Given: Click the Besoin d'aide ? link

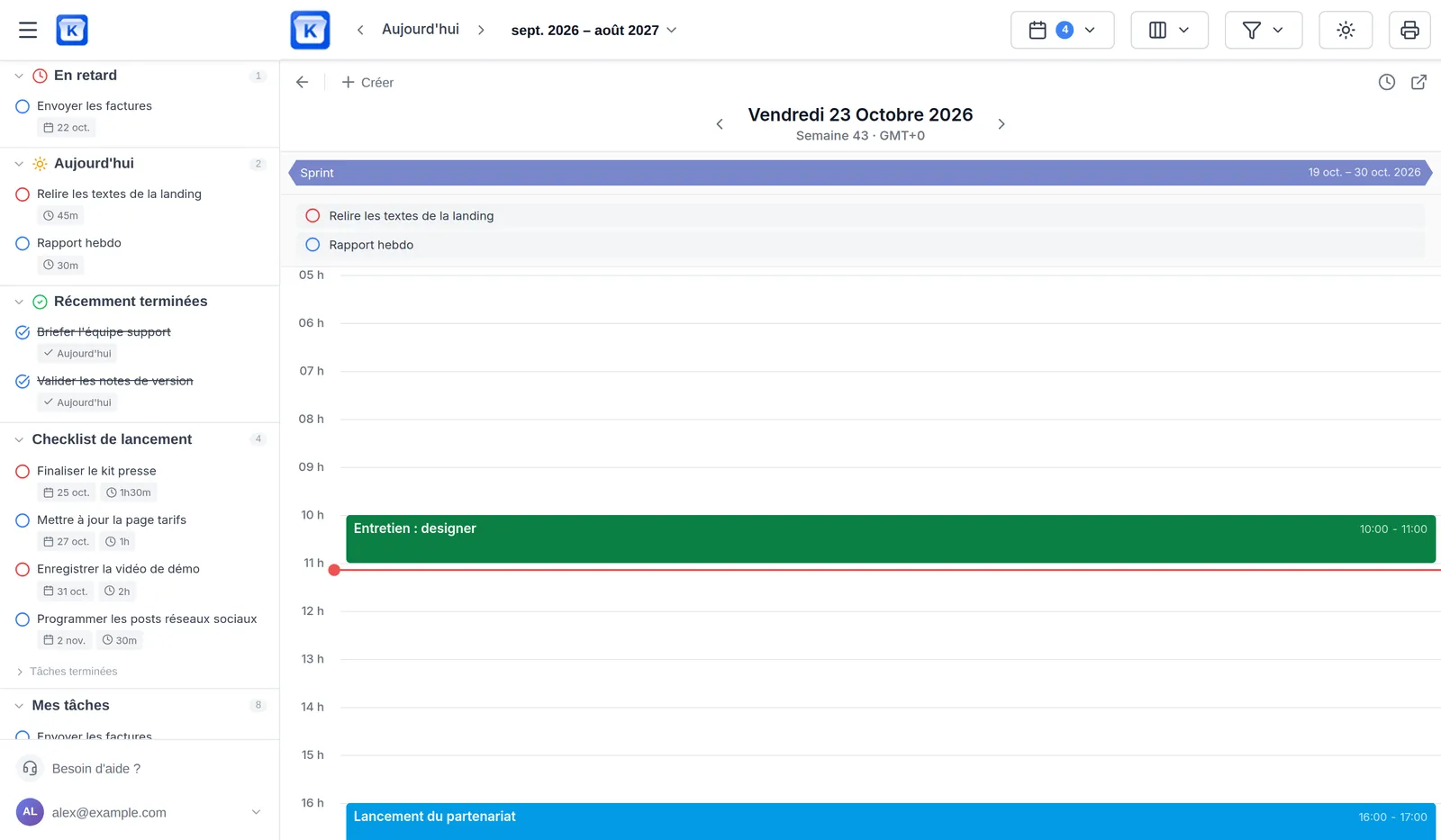Looking at the screenshot, I should point(96,769).
